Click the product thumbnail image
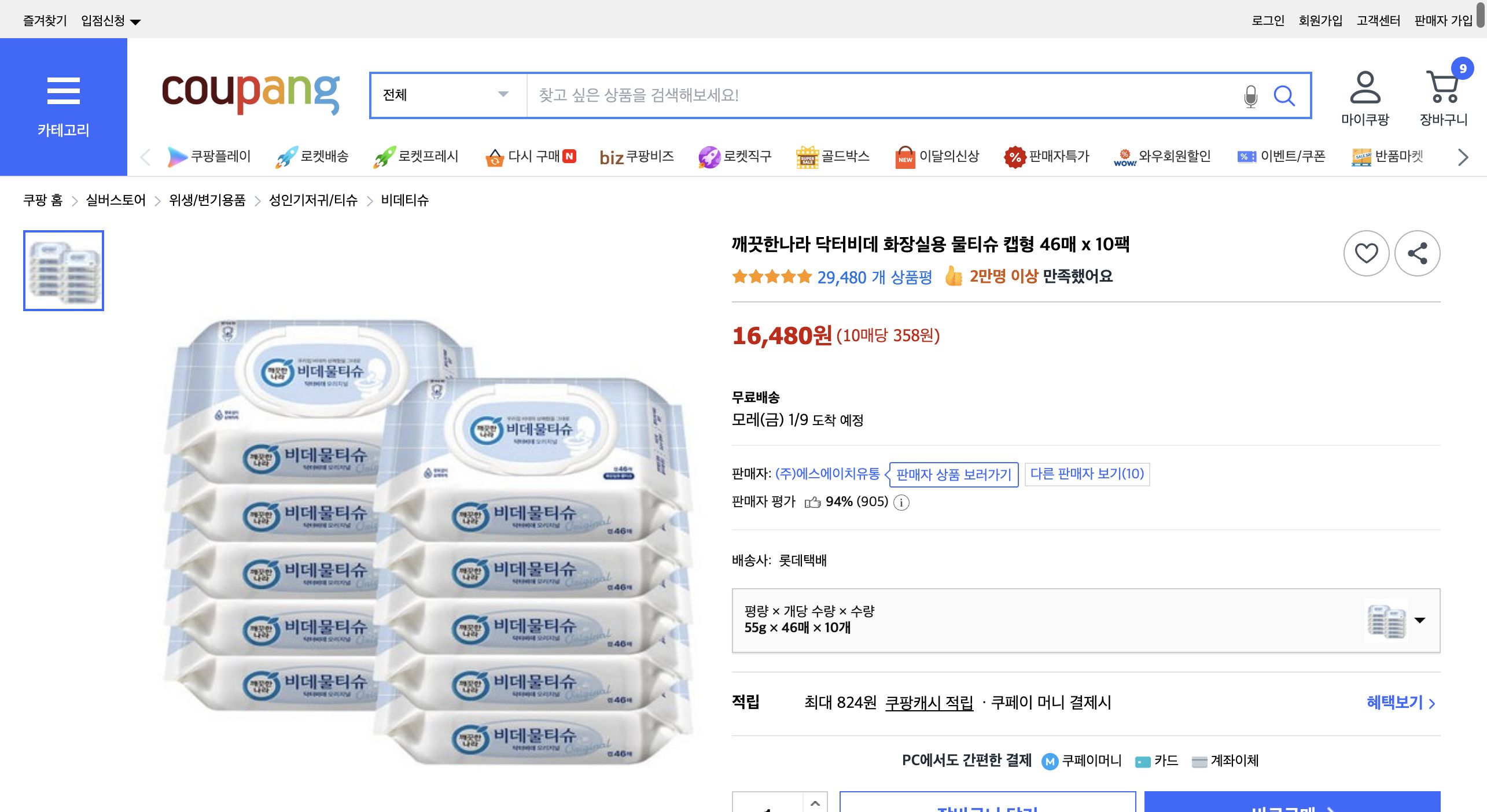Image resolution: width=1487 pixels, height=812 pixels. tap(63, 271)
